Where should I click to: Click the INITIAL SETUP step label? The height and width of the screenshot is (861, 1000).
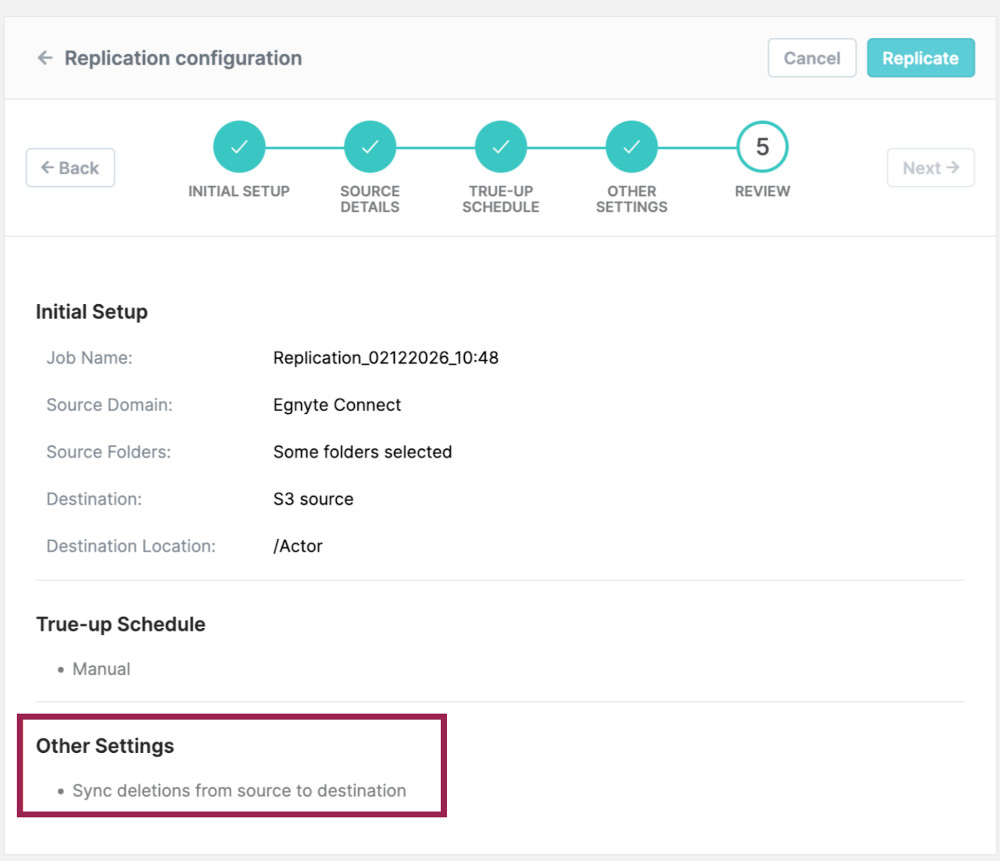click(x=239, y=191)
